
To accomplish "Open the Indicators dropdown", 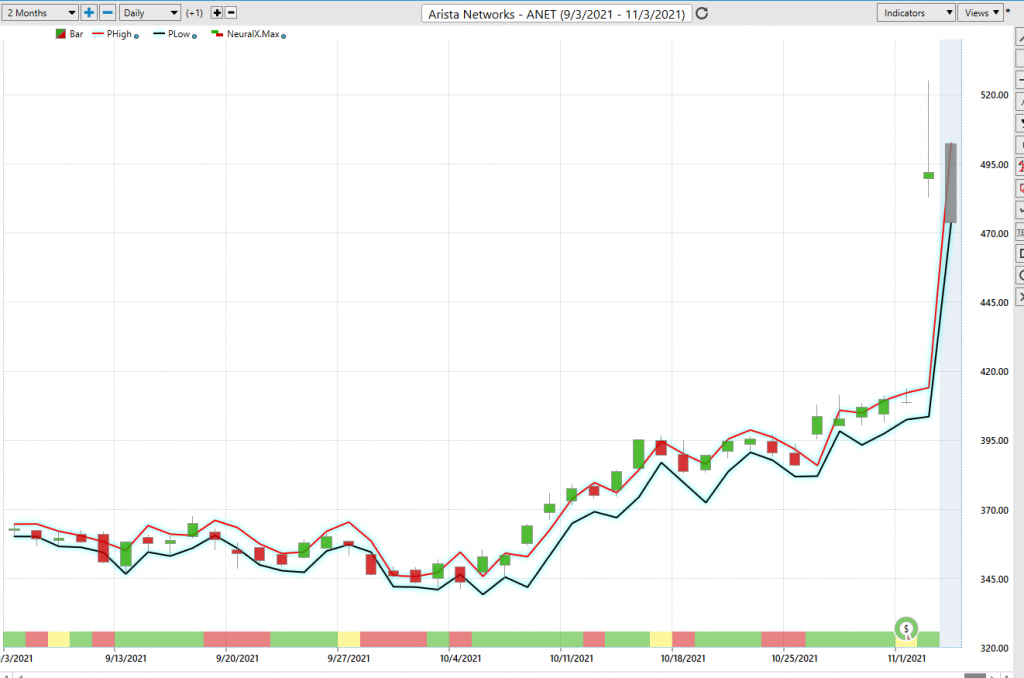I will click(916, 13).
